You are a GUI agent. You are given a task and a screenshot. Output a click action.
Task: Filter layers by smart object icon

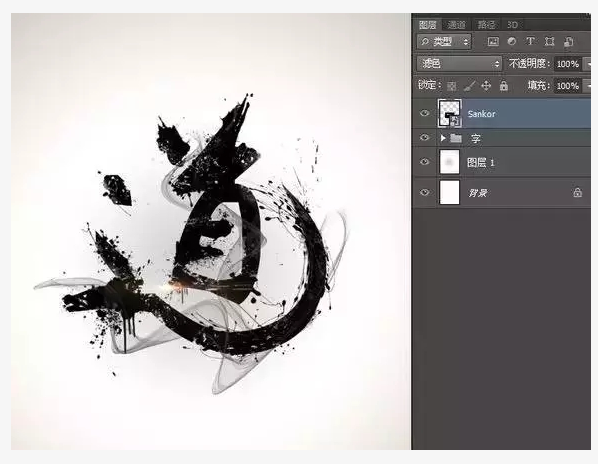pos(568,42)
